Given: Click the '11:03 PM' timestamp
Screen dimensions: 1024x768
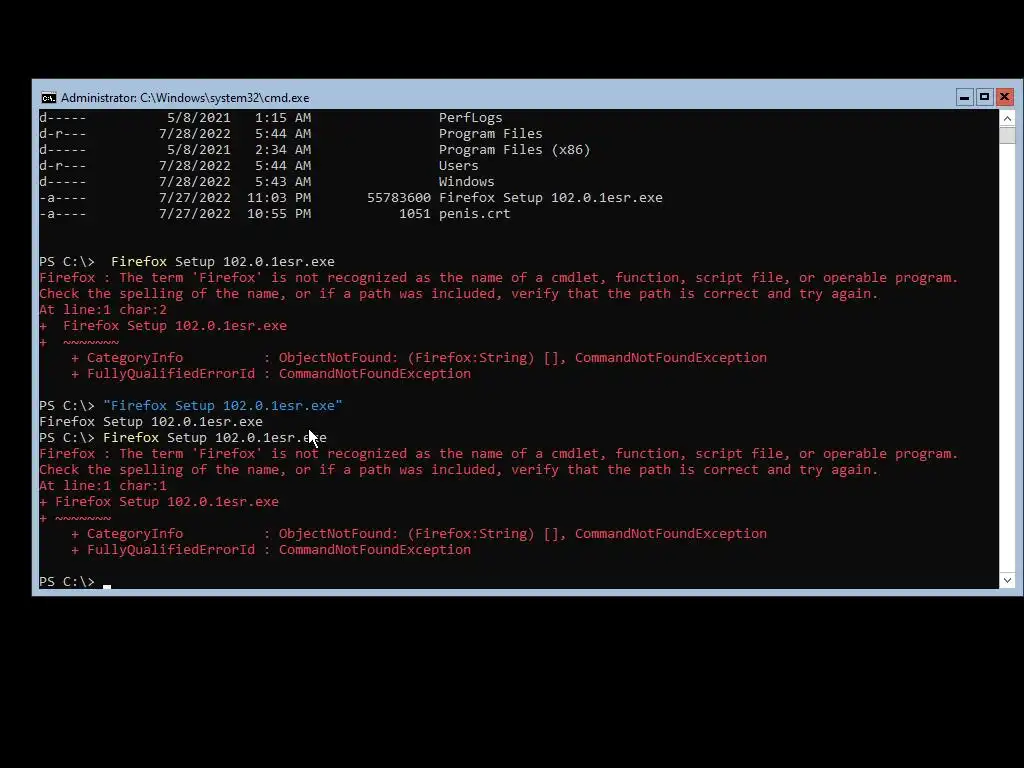Looking at the screenshot, I should [x=279, y=197].
